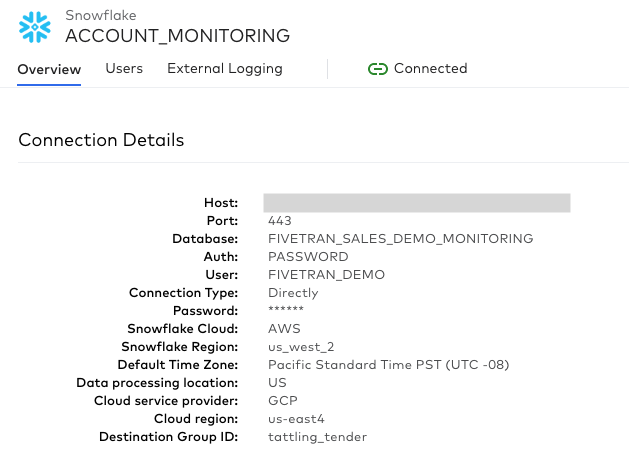
Task: Click the User: label
Action: coord(221,275)
